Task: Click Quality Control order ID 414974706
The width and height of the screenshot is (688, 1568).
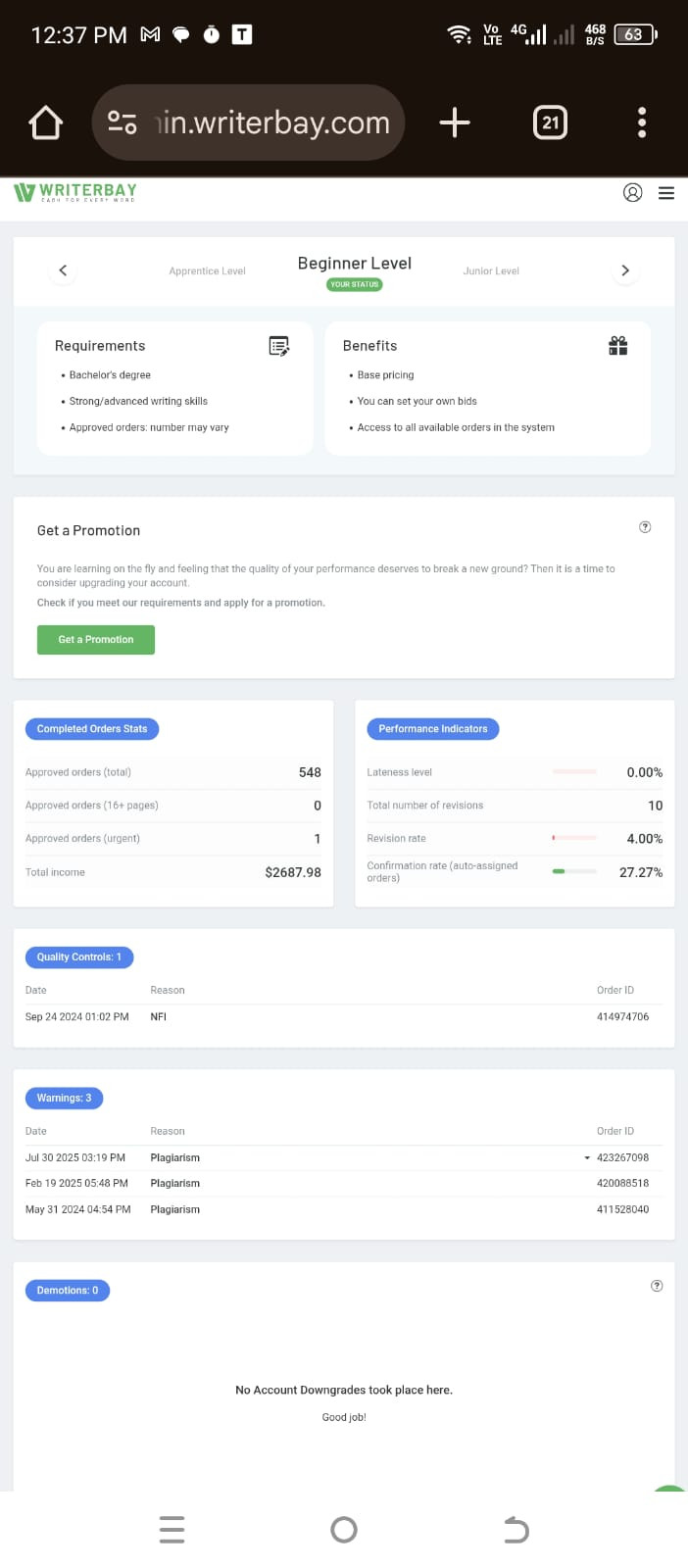Action: pyautogui.click(x=622, y=1017)
